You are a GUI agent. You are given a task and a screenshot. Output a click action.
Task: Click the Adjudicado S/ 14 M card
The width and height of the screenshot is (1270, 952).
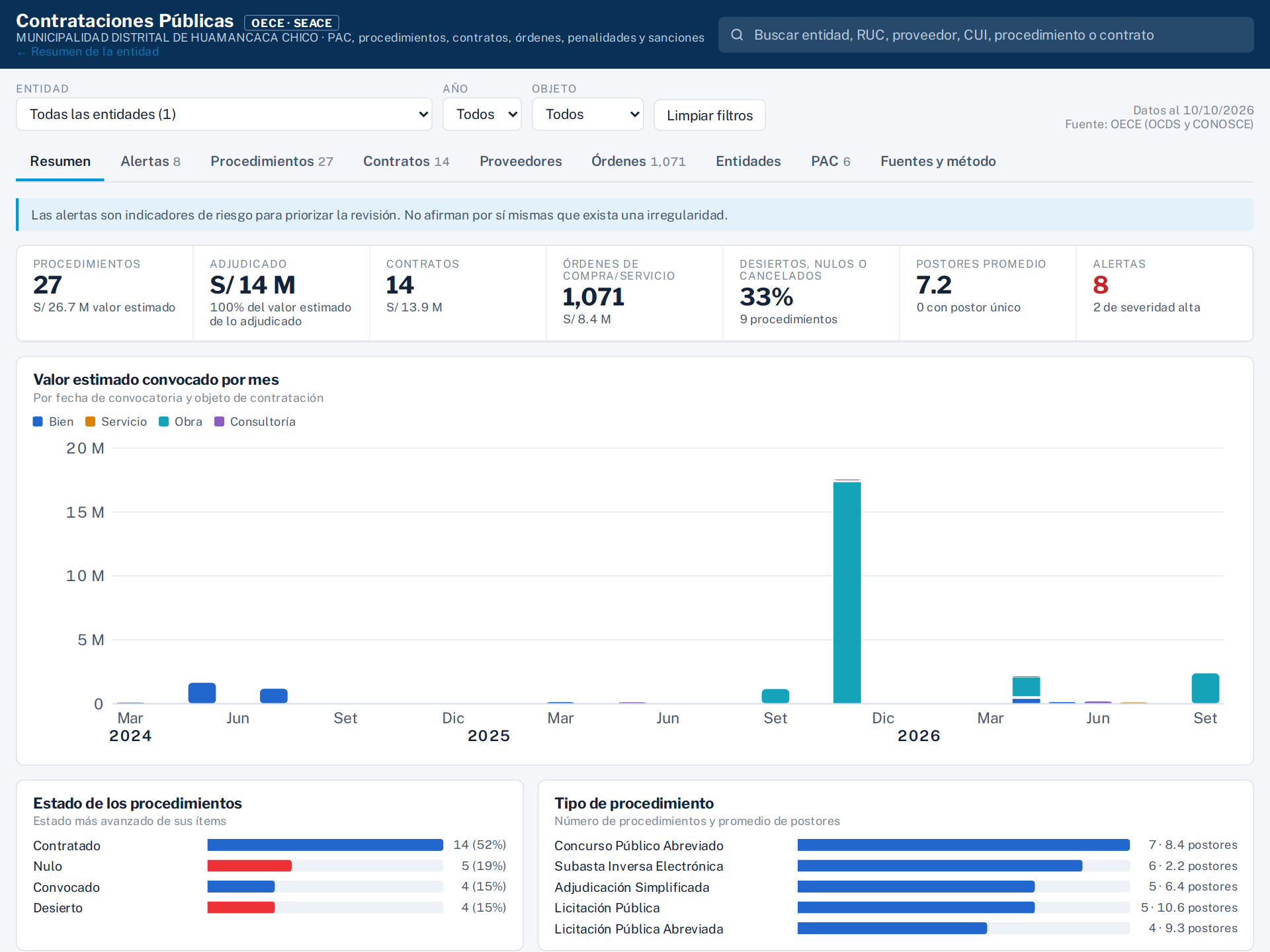281,294
